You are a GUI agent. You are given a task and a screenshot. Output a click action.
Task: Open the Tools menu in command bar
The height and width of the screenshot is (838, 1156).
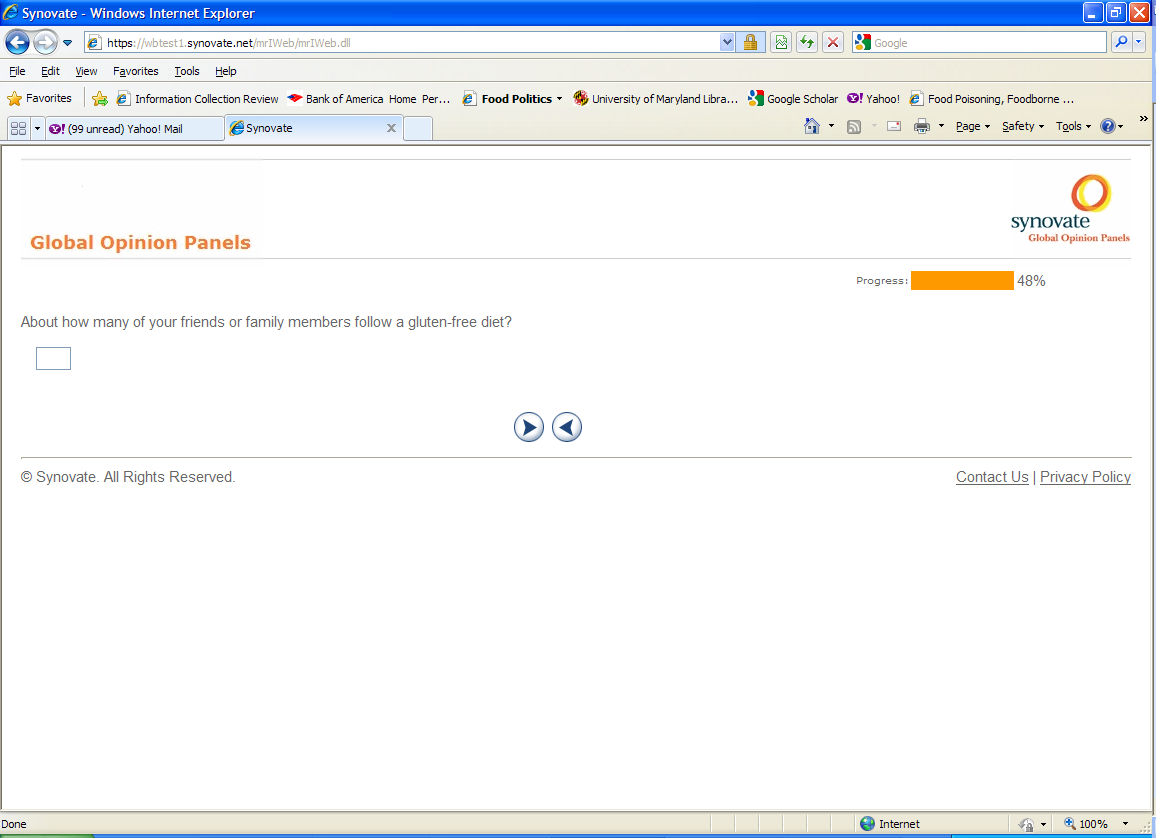click(1073, 126)
